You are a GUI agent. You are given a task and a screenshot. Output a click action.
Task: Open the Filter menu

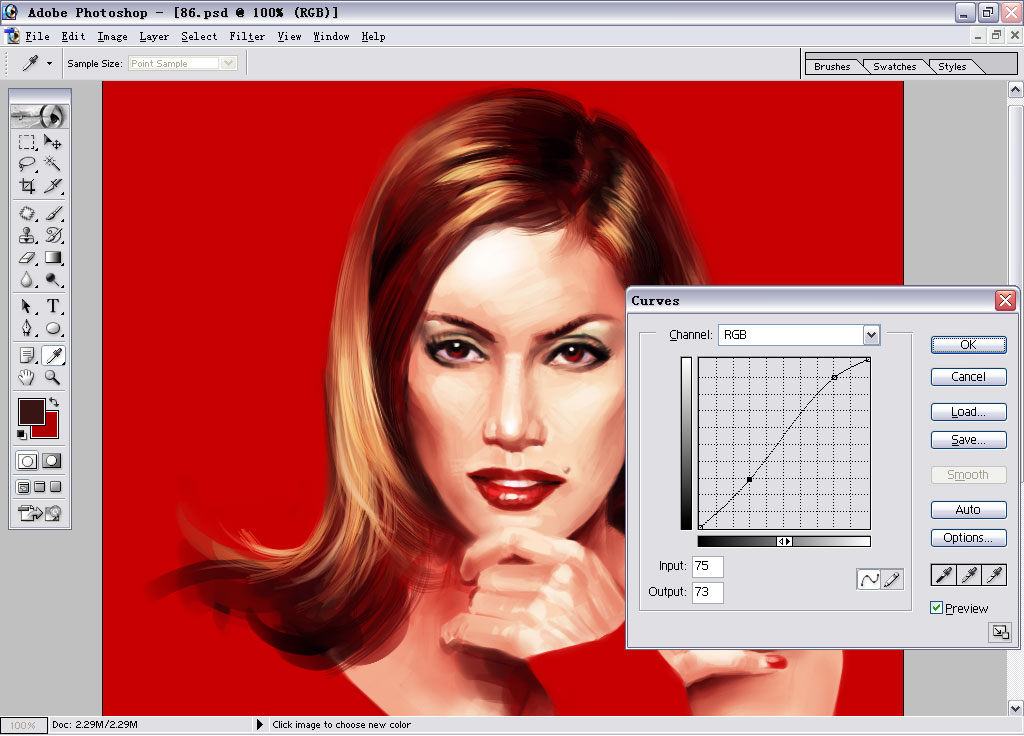tap(247, 37)
